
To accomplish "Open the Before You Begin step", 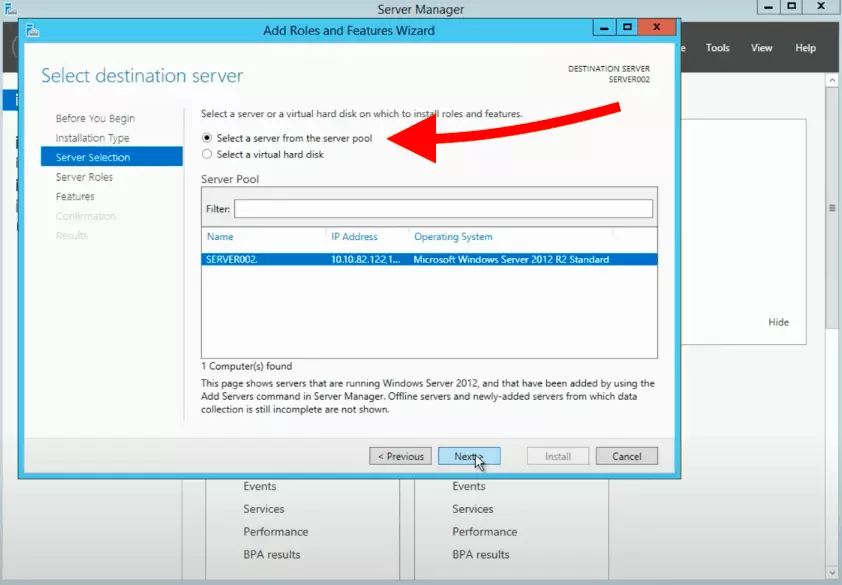I will 95,118.
